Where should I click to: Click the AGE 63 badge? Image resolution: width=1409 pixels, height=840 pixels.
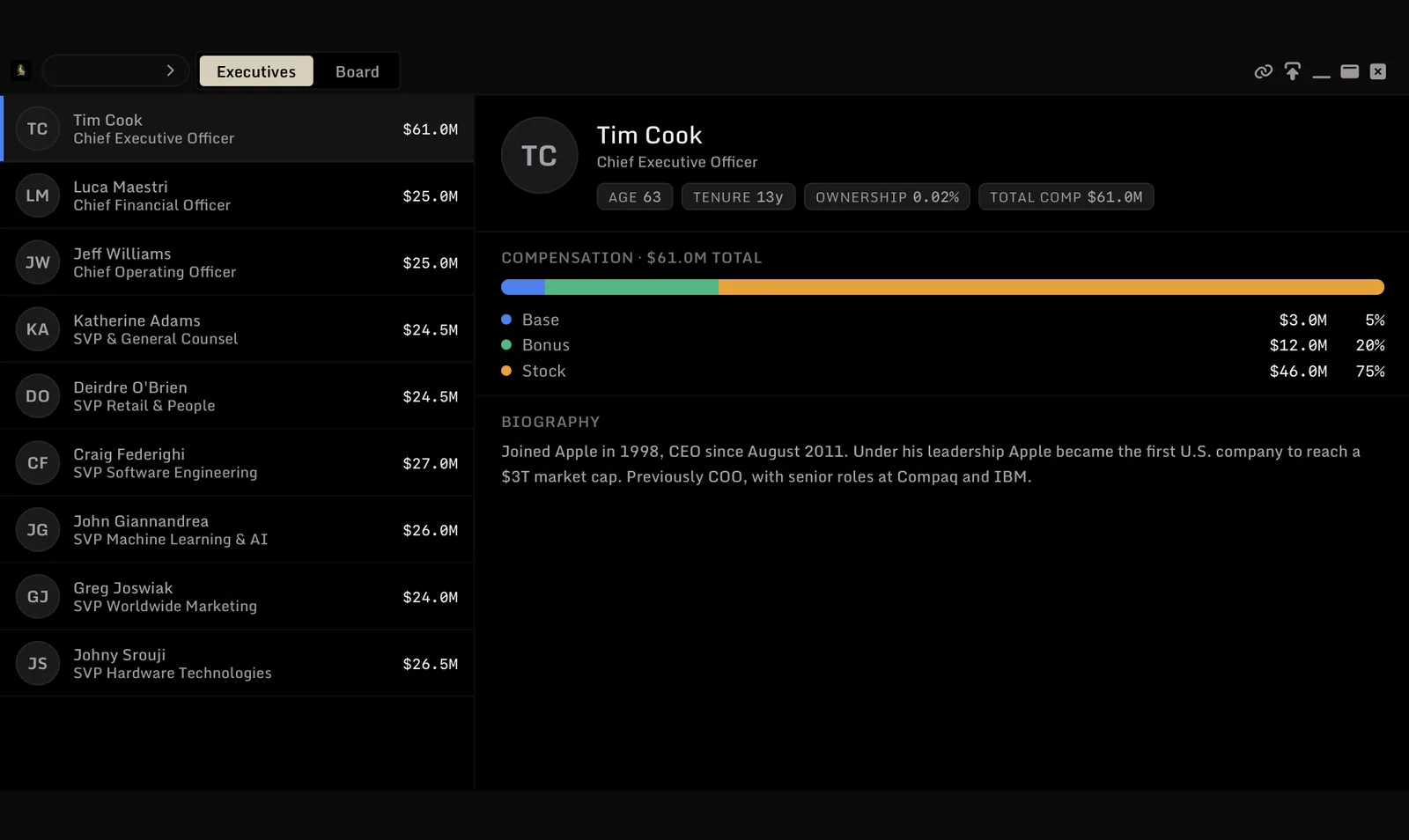(x=635, y=196)
